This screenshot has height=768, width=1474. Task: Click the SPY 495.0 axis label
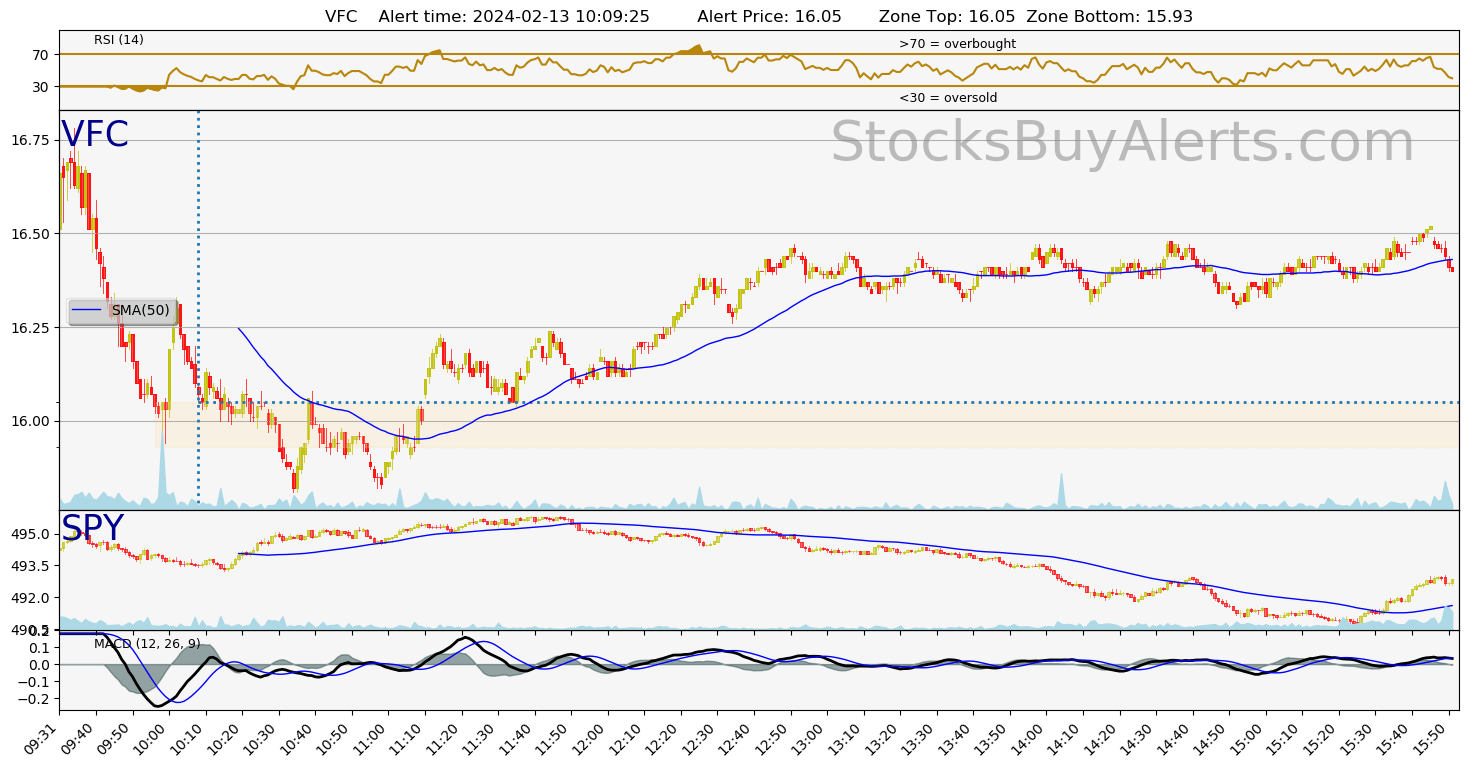(30, 534)
